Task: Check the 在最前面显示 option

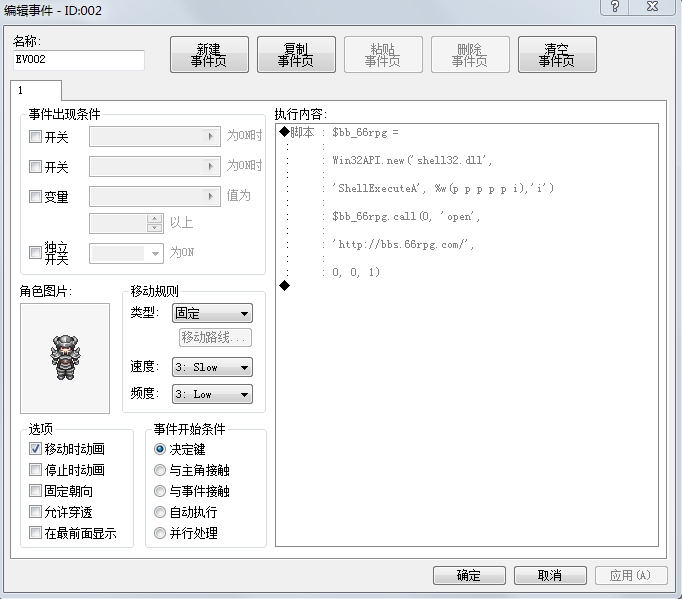Action: (35, 532)
